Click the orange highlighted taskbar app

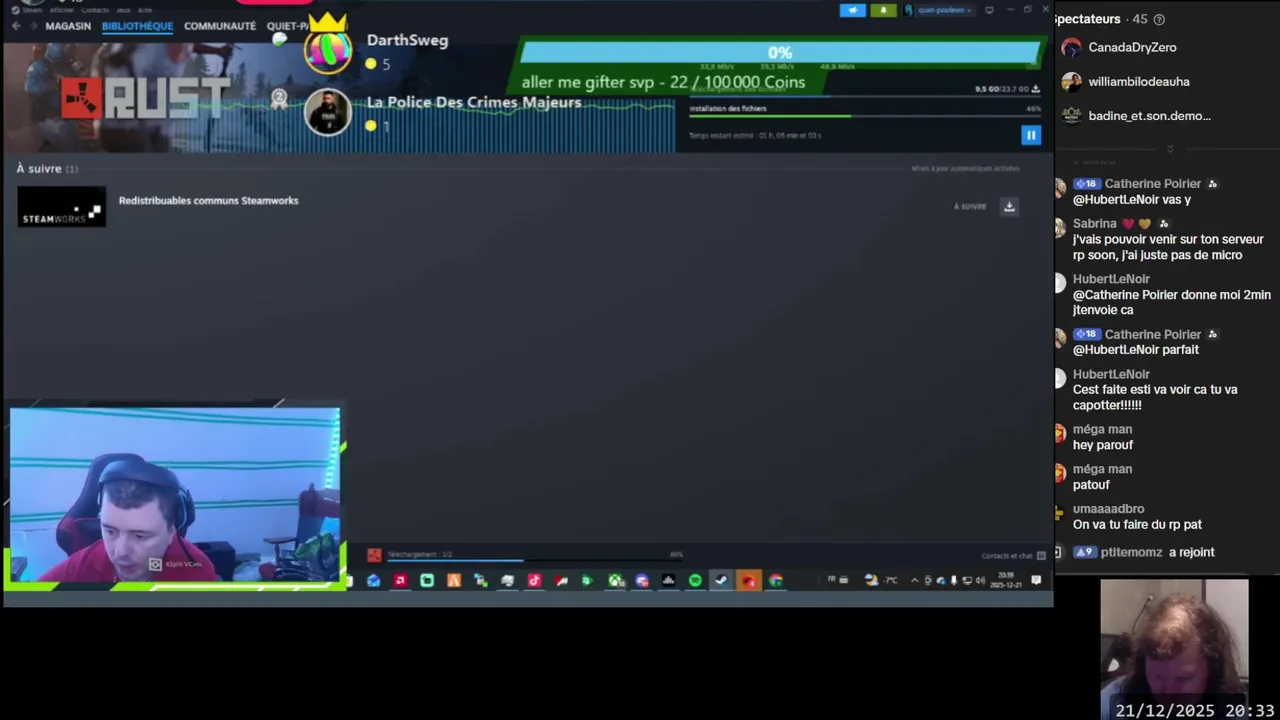point(749,580)
